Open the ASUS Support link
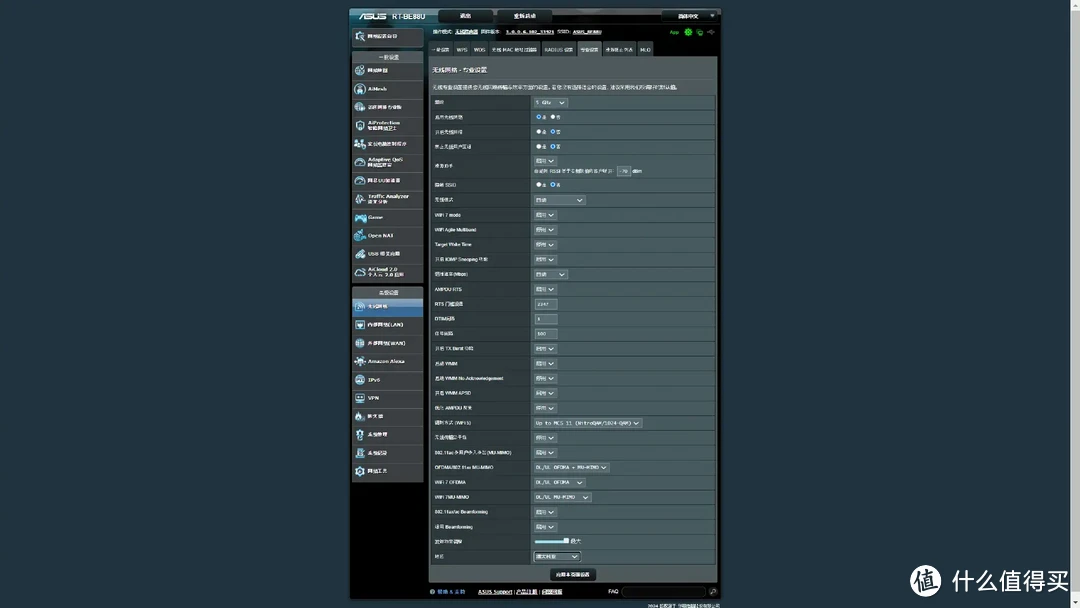The width and height of the screenshot is (1080, 608). pyautogui.click(x=495, y=591)
